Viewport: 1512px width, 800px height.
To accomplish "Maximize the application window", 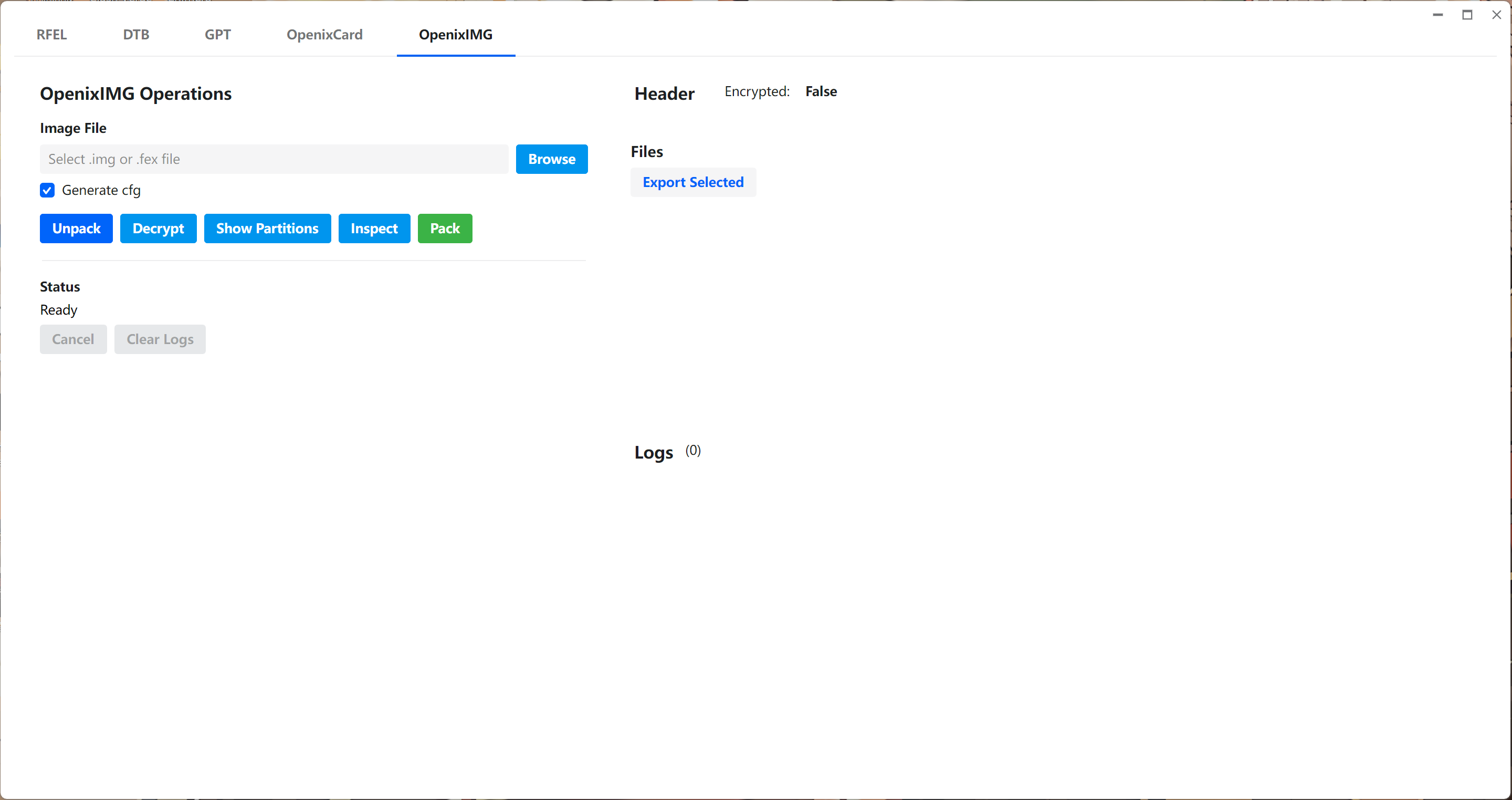I will coord(1467,15).
